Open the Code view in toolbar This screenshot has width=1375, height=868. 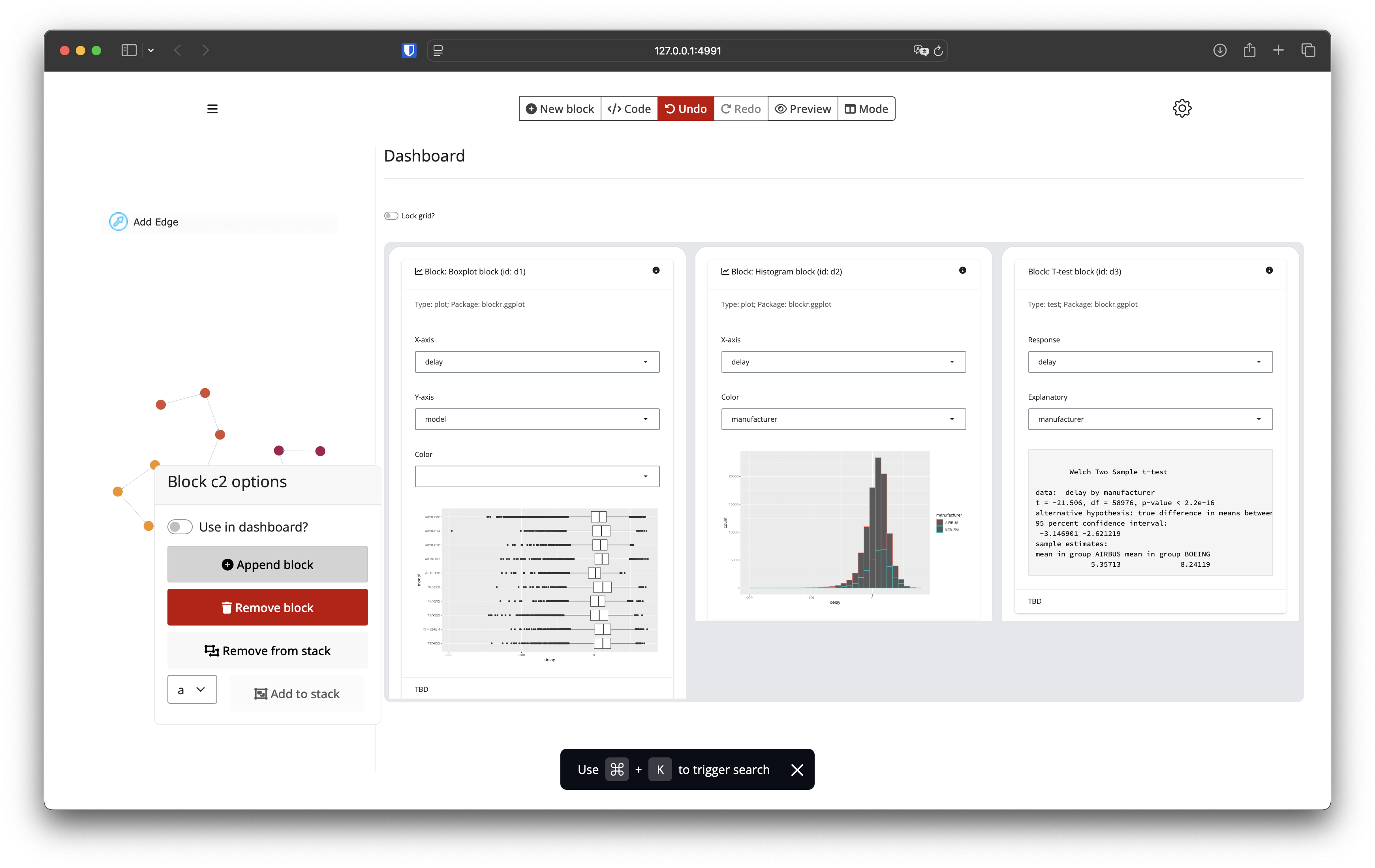point(629,109)
